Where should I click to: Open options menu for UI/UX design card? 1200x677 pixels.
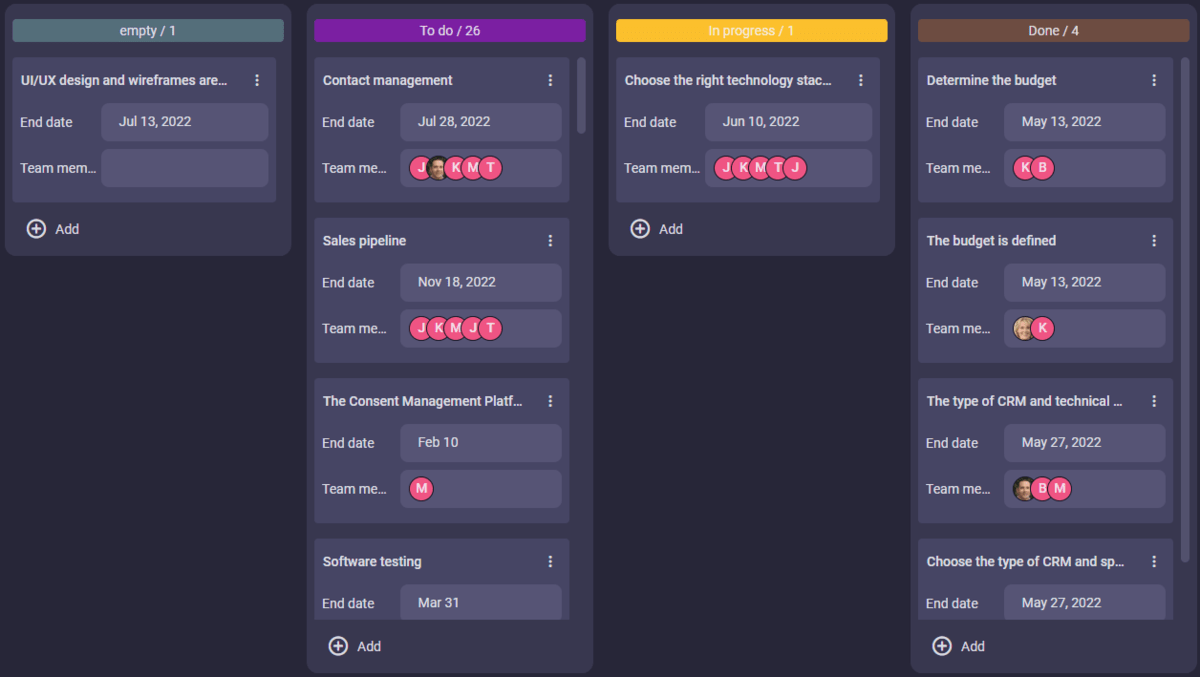coord(257,80)
